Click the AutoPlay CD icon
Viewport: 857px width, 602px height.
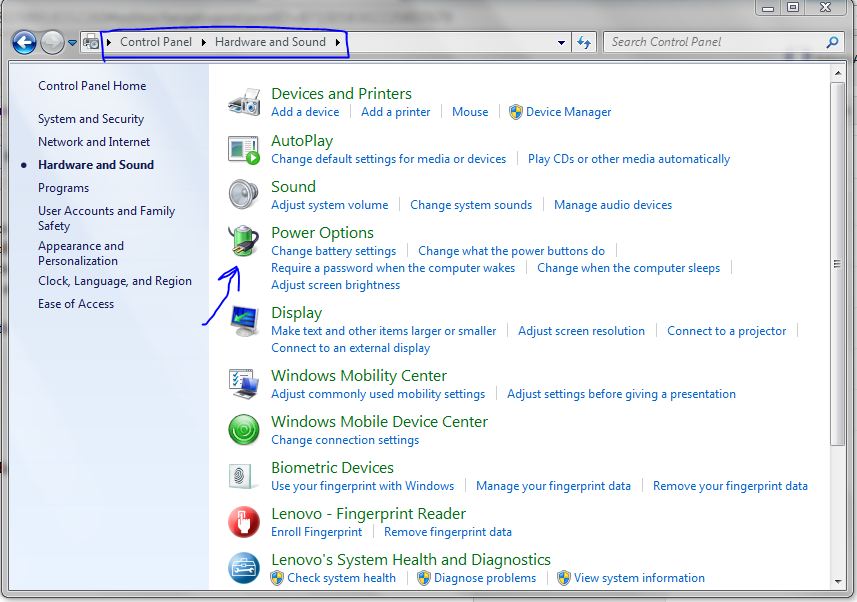[243, 149]
